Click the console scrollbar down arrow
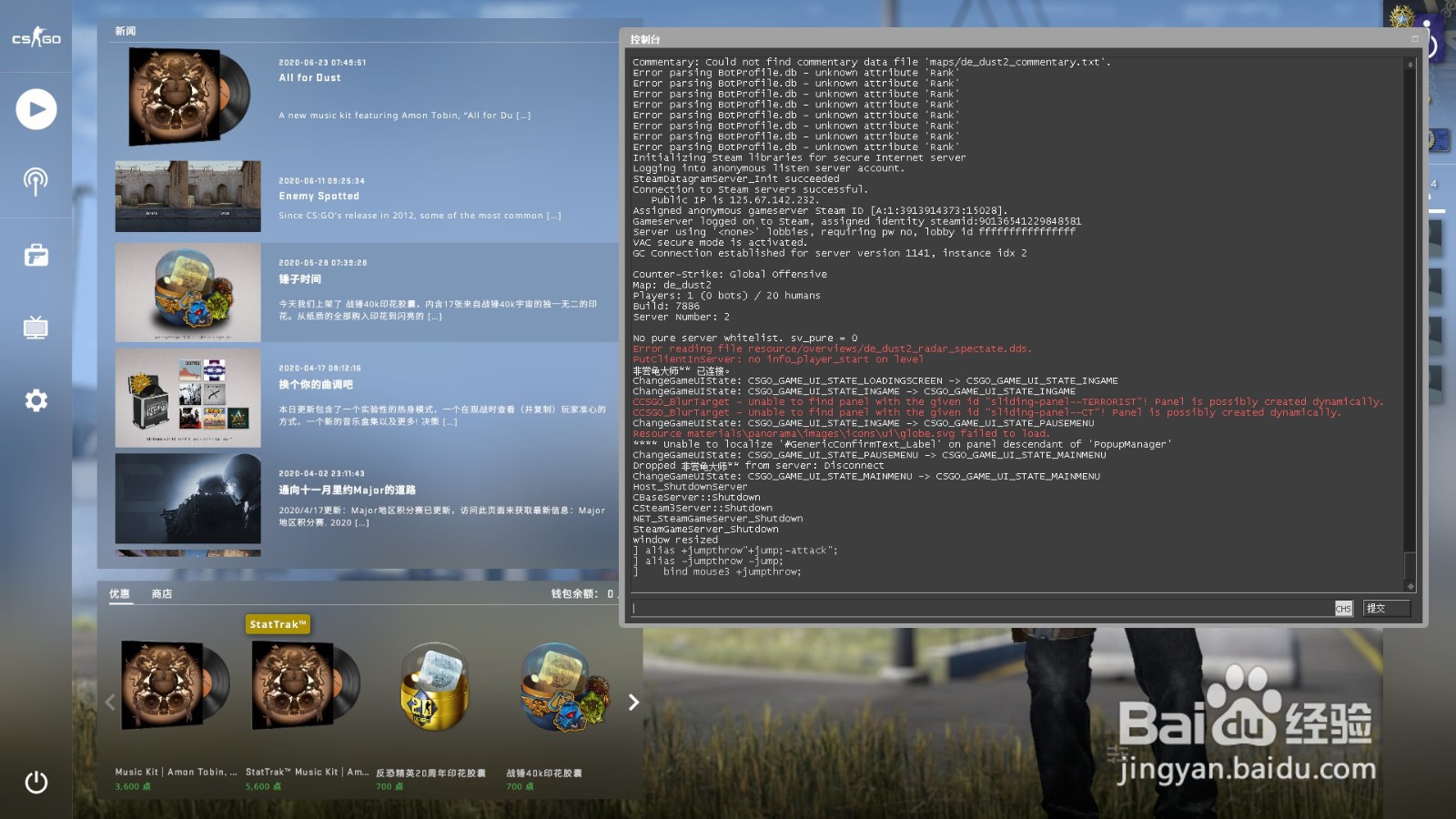This screenshot has width=1456, height=819. [1410, 586]
